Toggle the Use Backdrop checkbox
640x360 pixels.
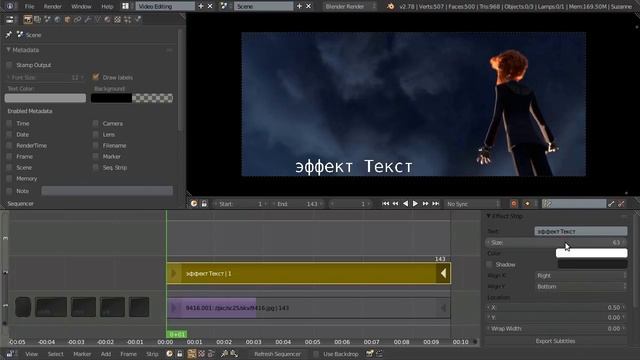[x=316, y=354]
